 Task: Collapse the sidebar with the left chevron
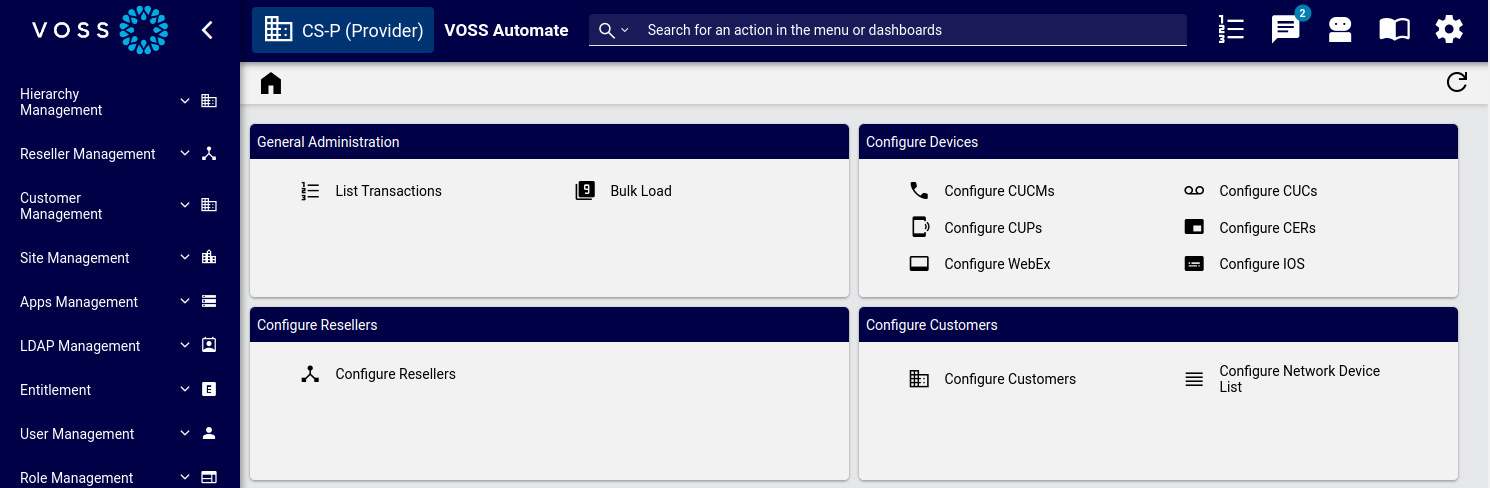point(207,30)
